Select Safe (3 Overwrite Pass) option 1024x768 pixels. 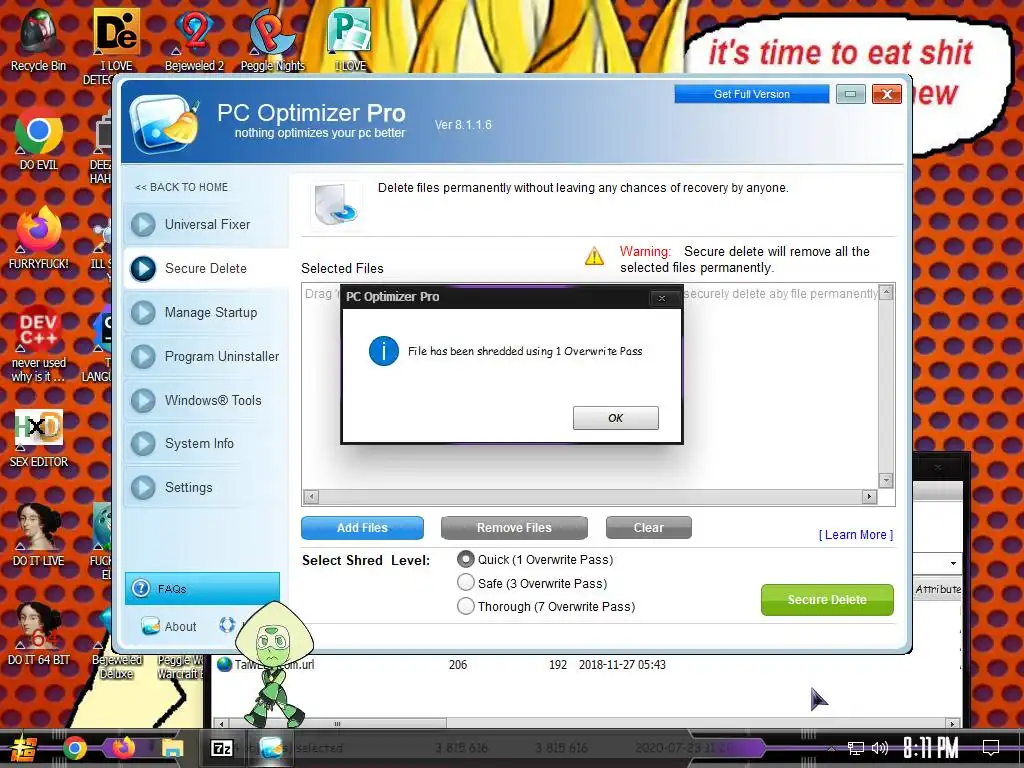466,583
